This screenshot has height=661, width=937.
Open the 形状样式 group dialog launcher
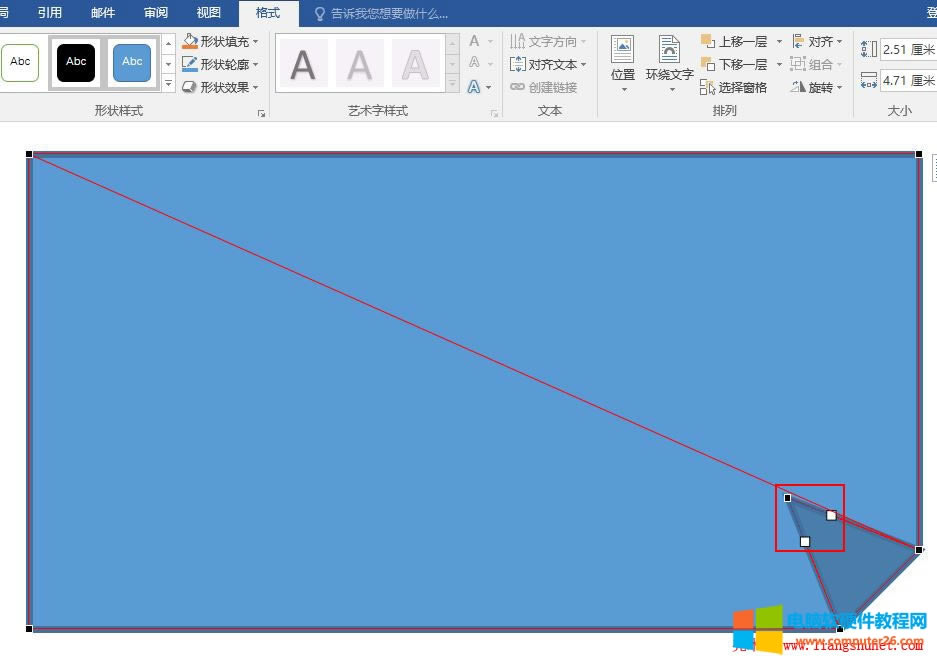pyautogui.click(x=262, y=114)
